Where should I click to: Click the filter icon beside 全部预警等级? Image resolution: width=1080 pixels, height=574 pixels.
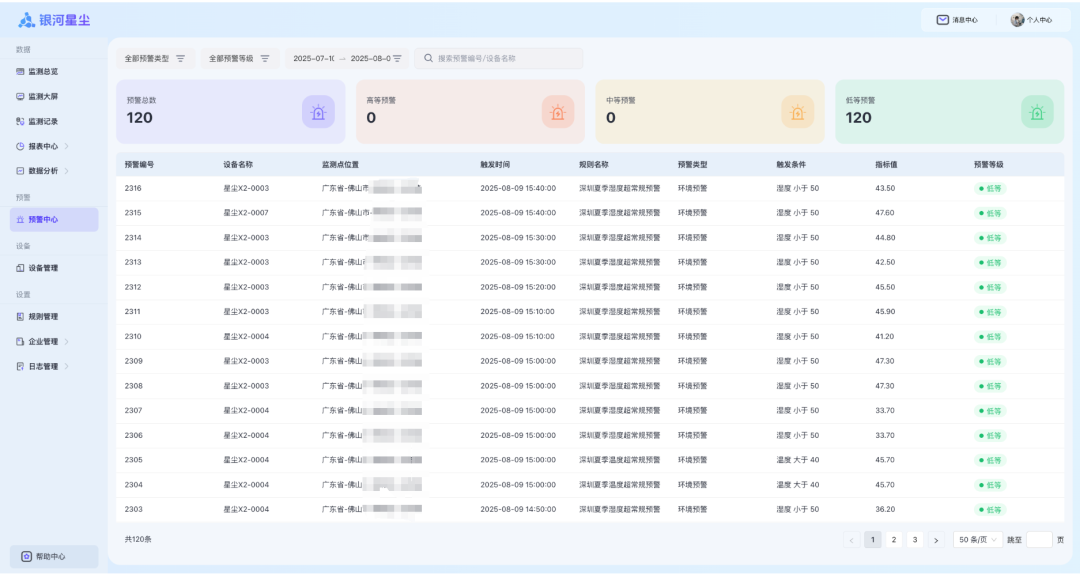tap(265, 59)
